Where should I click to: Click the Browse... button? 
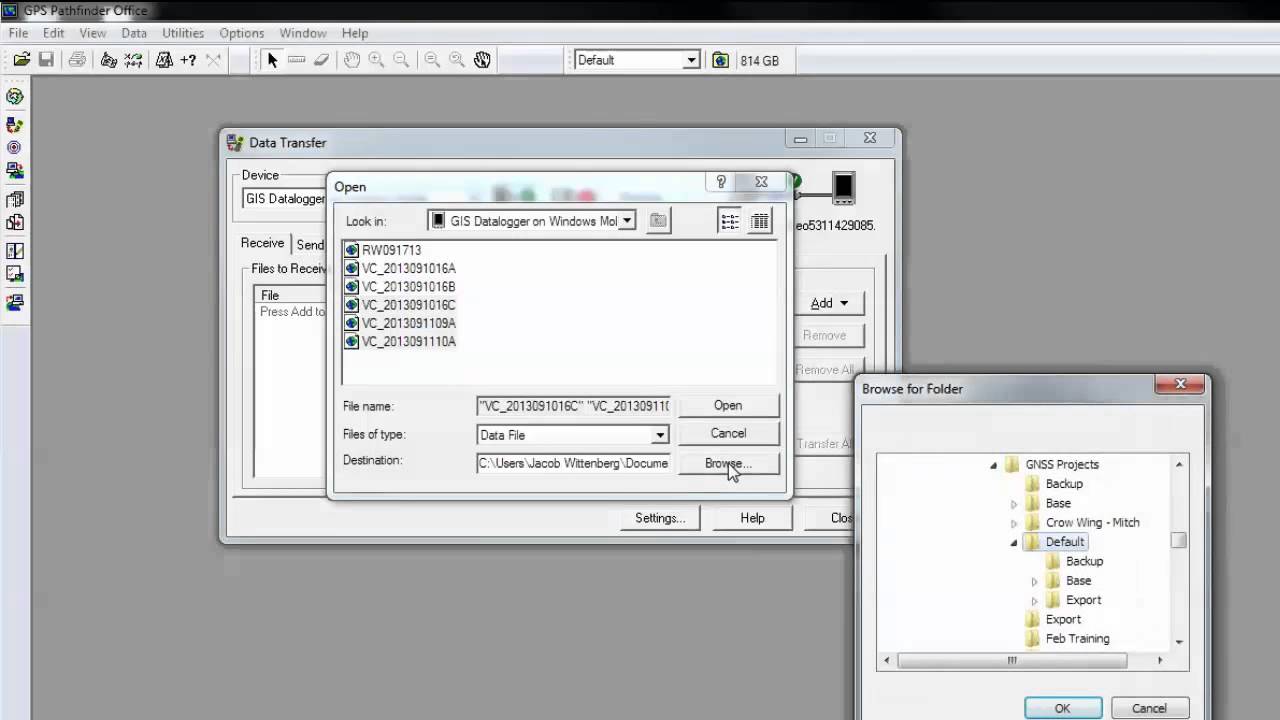coord(728,463)
